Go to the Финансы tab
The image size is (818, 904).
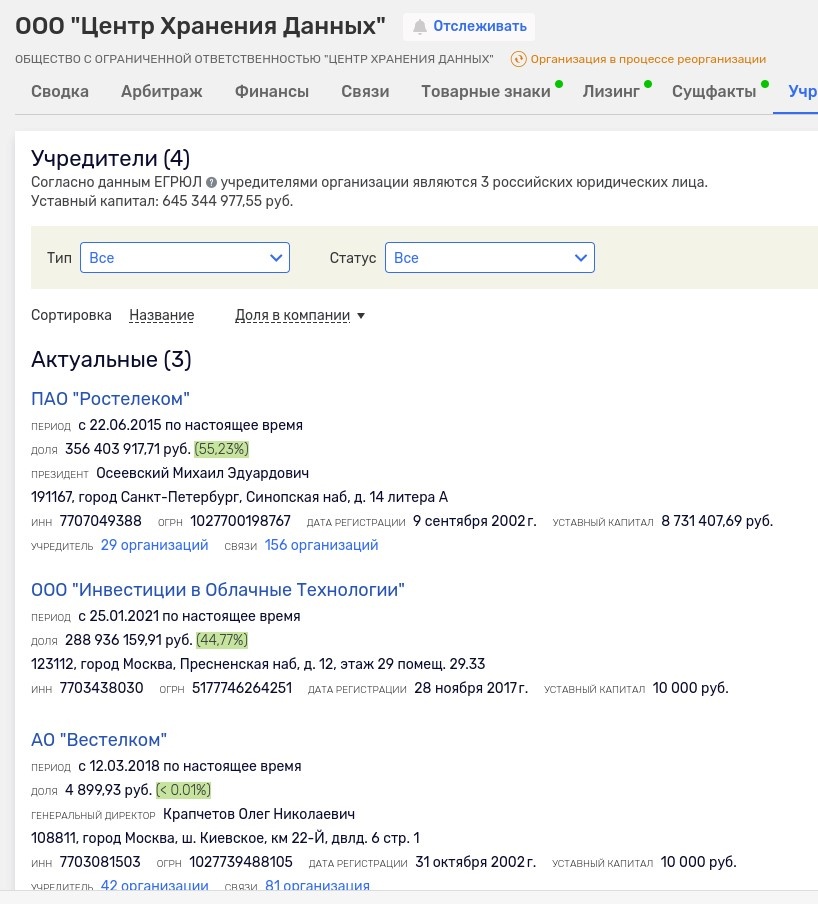(272, 92)
